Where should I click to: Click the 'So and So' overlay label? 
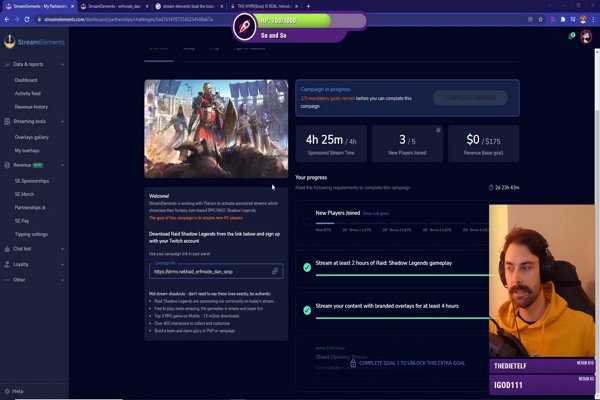click(273, 35)
